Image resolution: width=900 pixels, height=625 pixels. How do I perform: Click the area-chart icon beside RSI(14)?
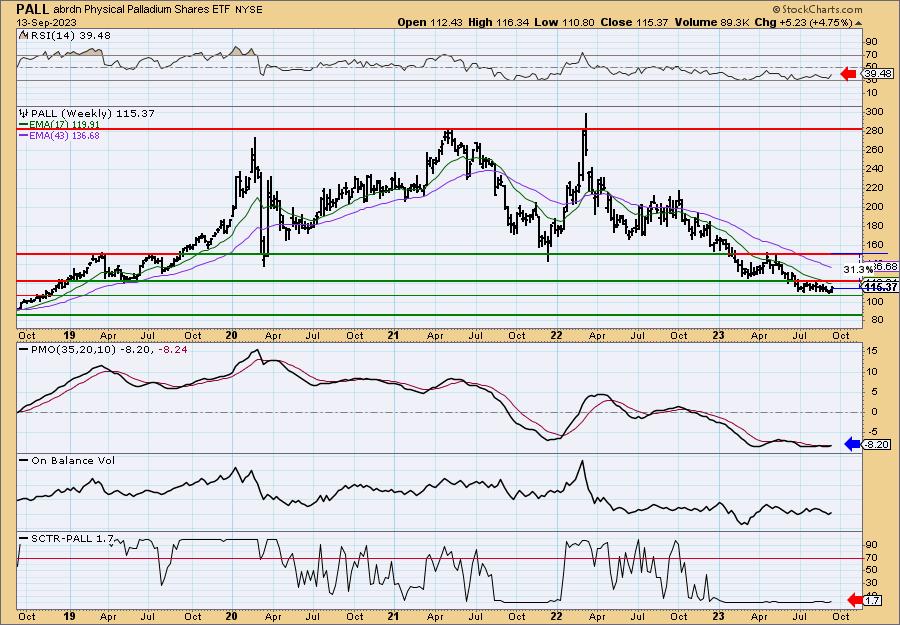tap(23, 35)
